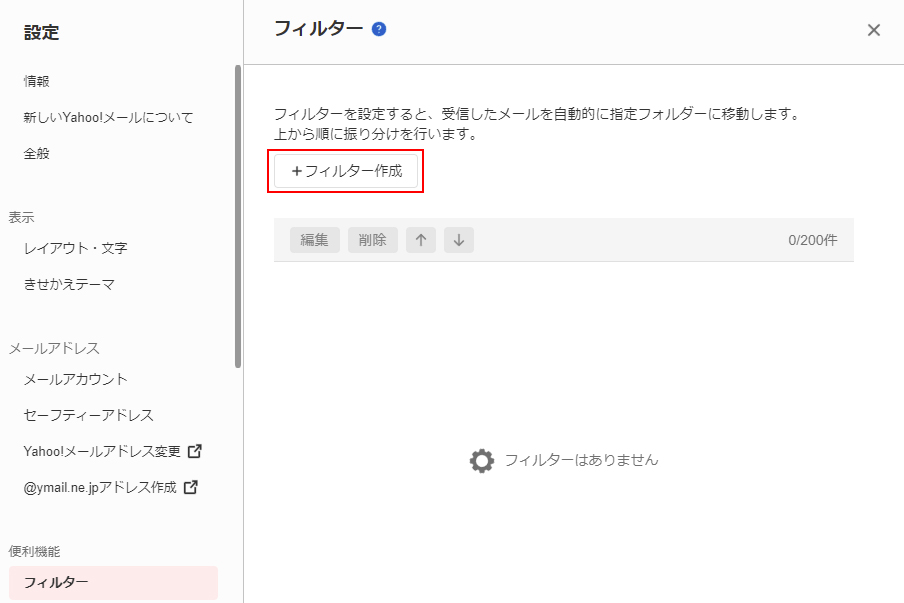Click the external-link icon beside @ymail.ne.jpアドレス作成

pos(191,487)
